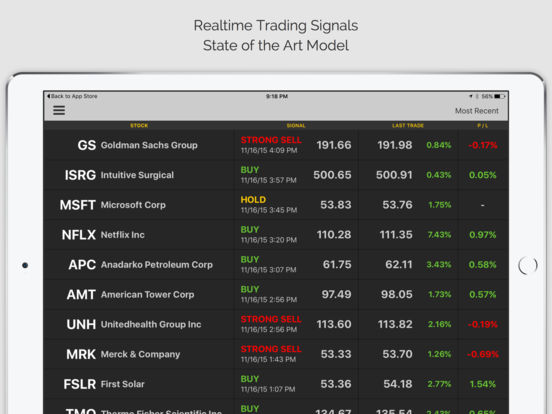
Task: Click STRONG SELL signal for Goldman Sachs
Action: click(x=271, y=140)
